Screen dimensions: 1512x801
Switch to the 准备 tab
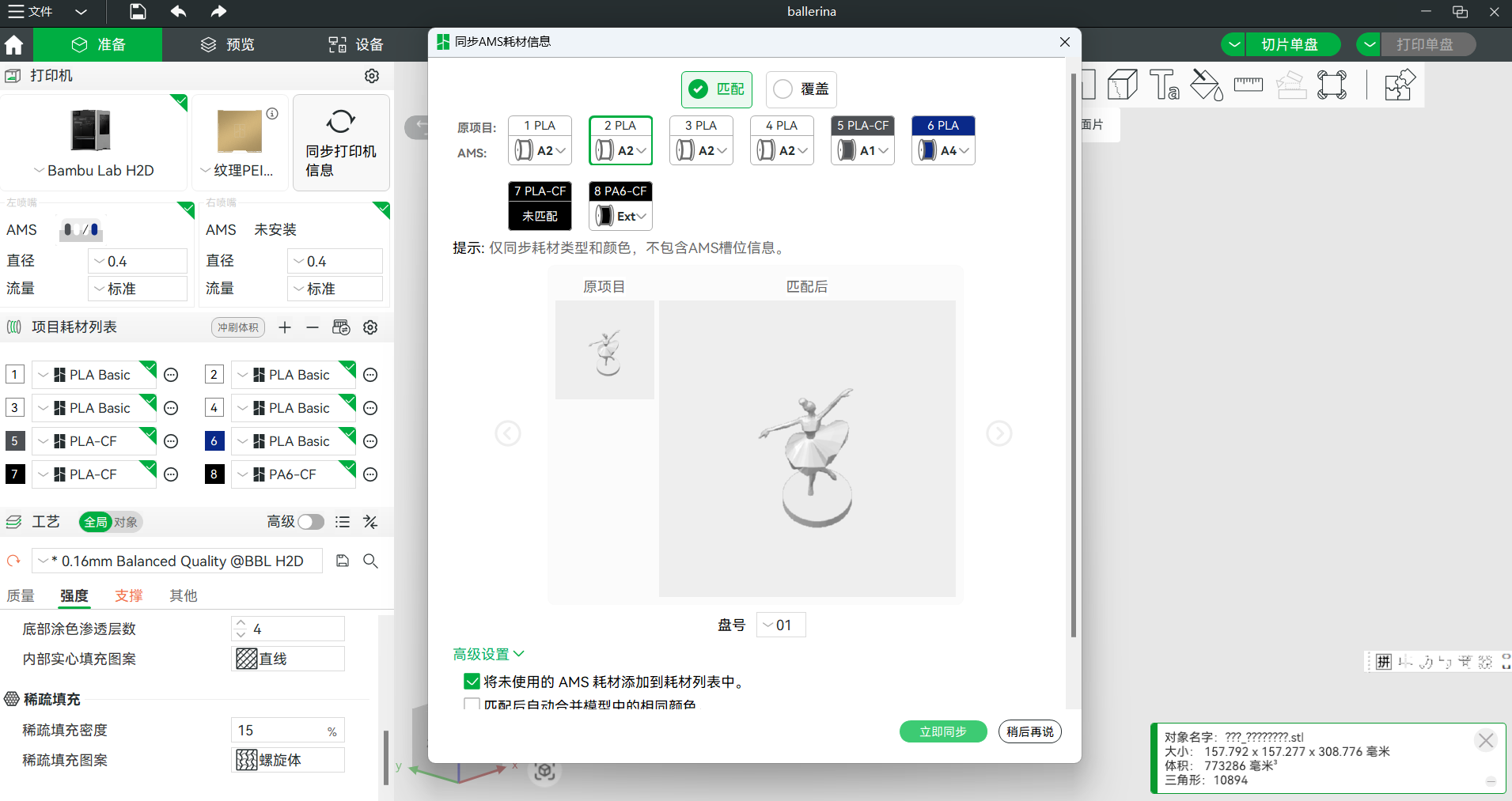pos(99,45)
